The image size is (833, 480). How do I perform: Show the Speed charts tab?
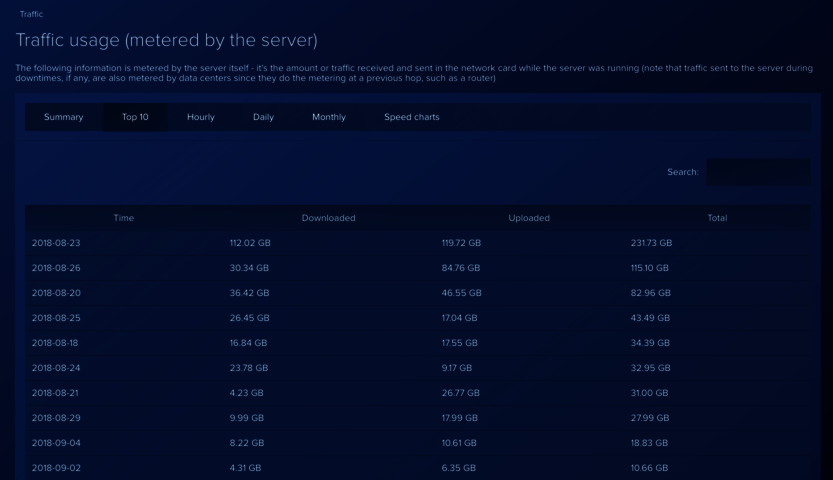tap(411, 117)
